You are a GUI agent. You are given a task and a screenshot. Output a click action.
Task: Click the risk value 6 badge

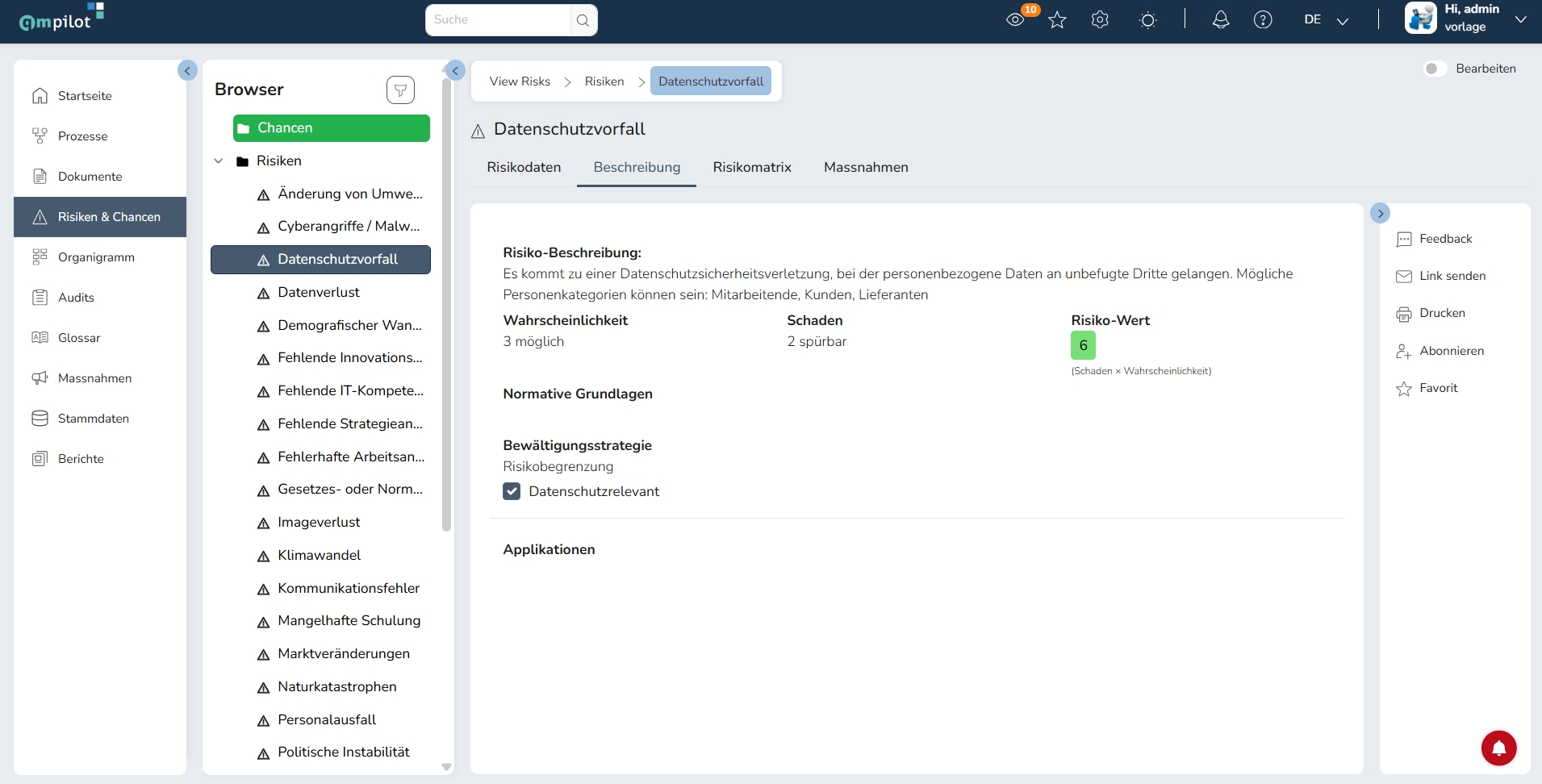pos(1083,345)
